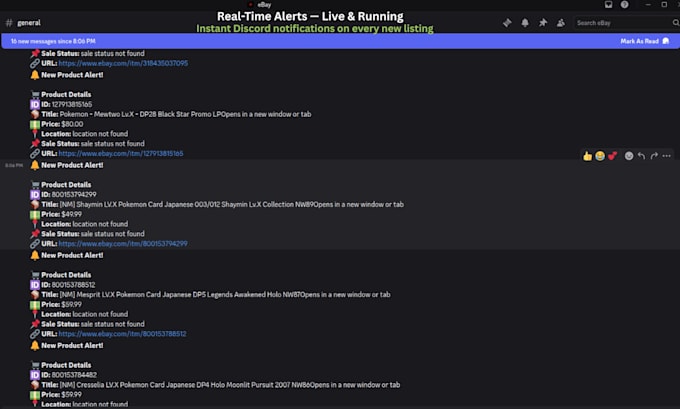Open eBay link ending 800153788512
This screenshot has height=409, width=680.
pos(122,334)
